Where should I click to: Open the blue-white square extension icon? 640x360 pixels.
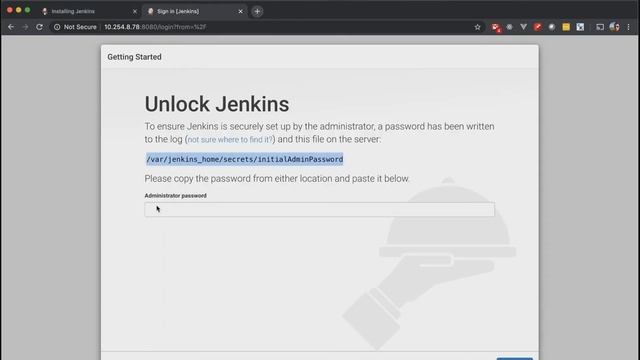[x=580, y=27]
